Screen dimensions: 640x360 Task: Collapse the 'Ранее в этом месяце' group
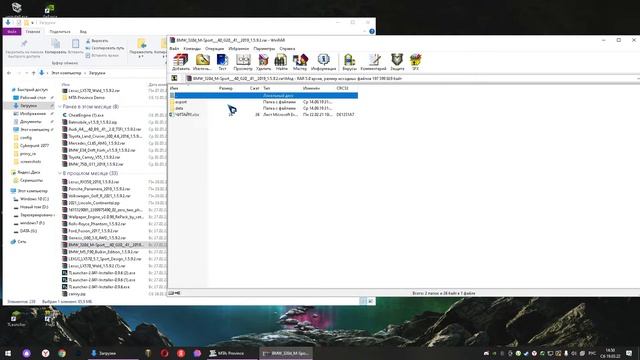click(x=60, y=107)
